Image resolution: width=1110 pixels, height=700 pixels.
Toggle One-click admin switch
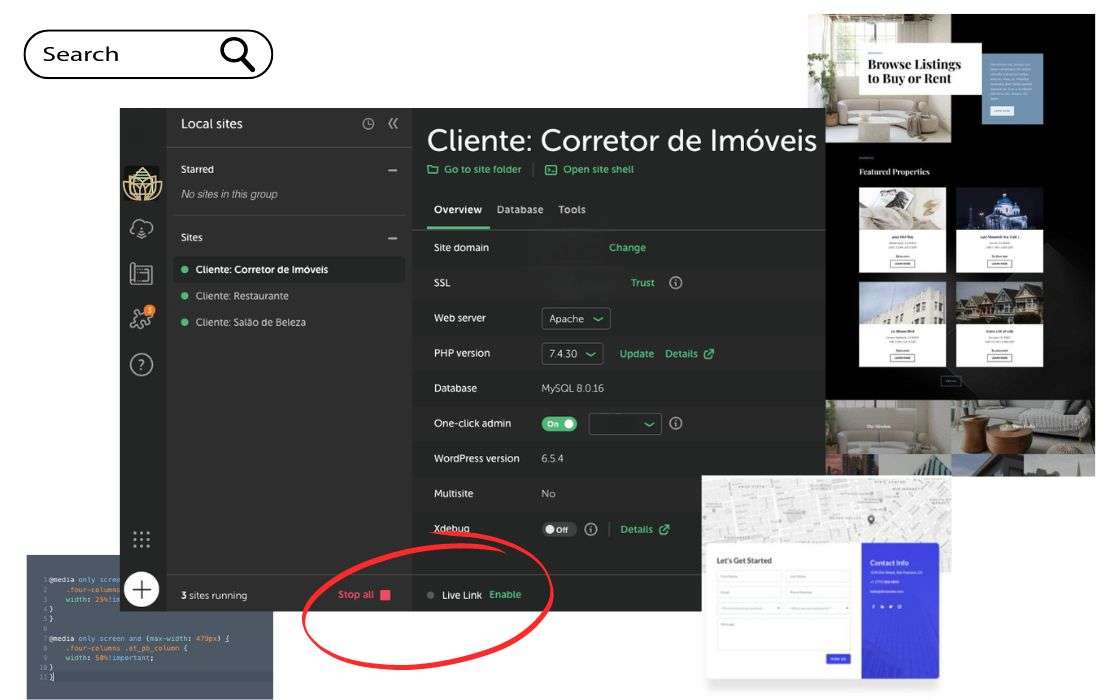tap(559, 424)
